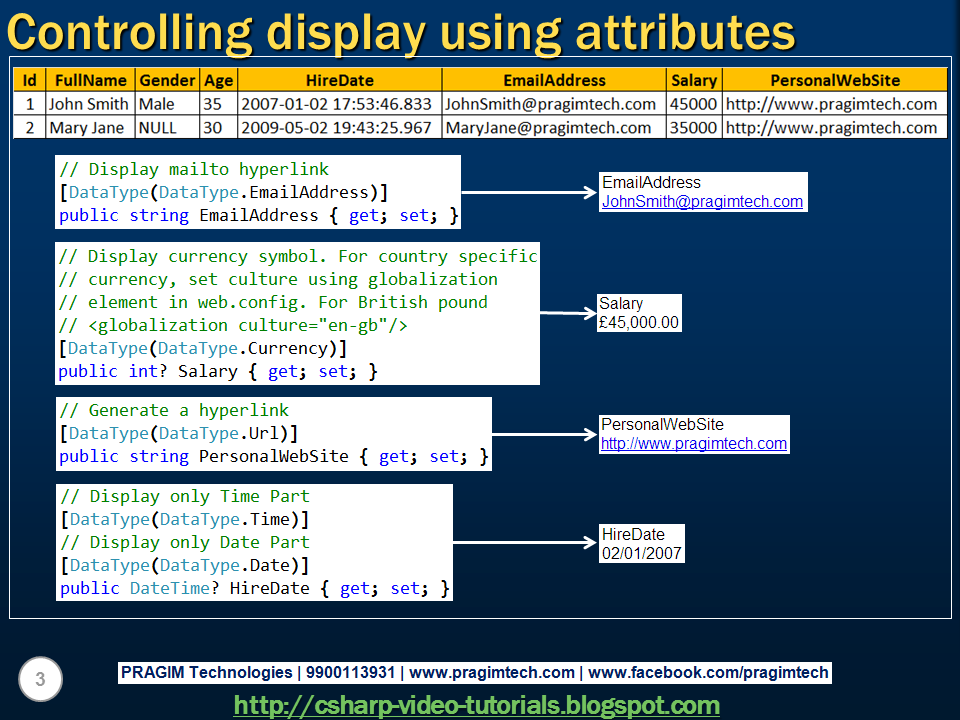Click the age value 35

click(x=219, y=104)
